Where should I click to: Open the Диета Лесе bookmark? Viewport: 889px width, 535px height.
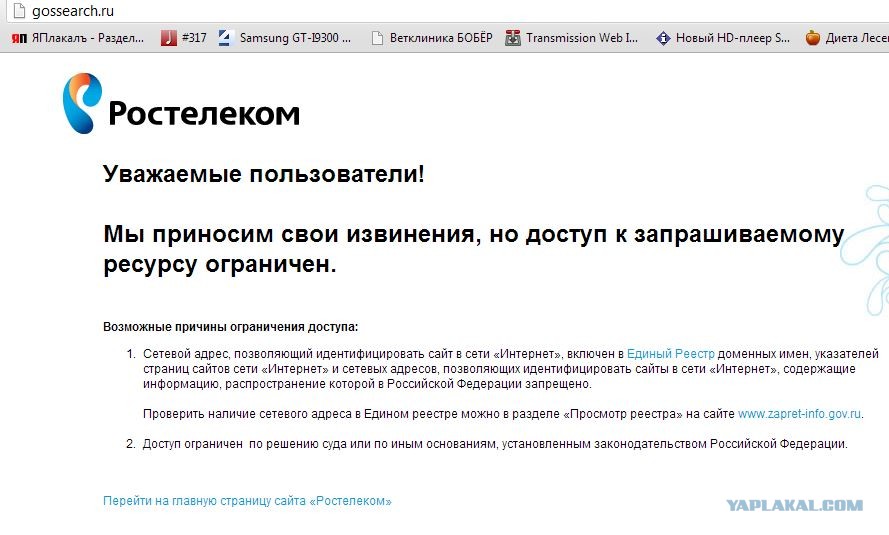tap(857, 38)
